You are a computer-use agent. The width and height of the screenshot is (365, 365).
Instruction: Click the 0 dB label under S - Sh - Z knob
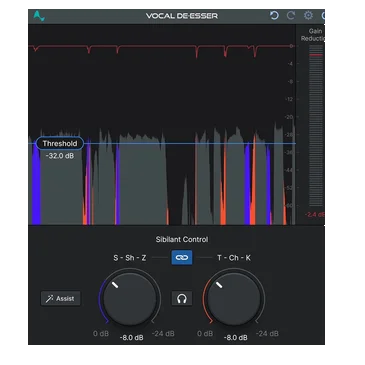[x=101, y=333]
